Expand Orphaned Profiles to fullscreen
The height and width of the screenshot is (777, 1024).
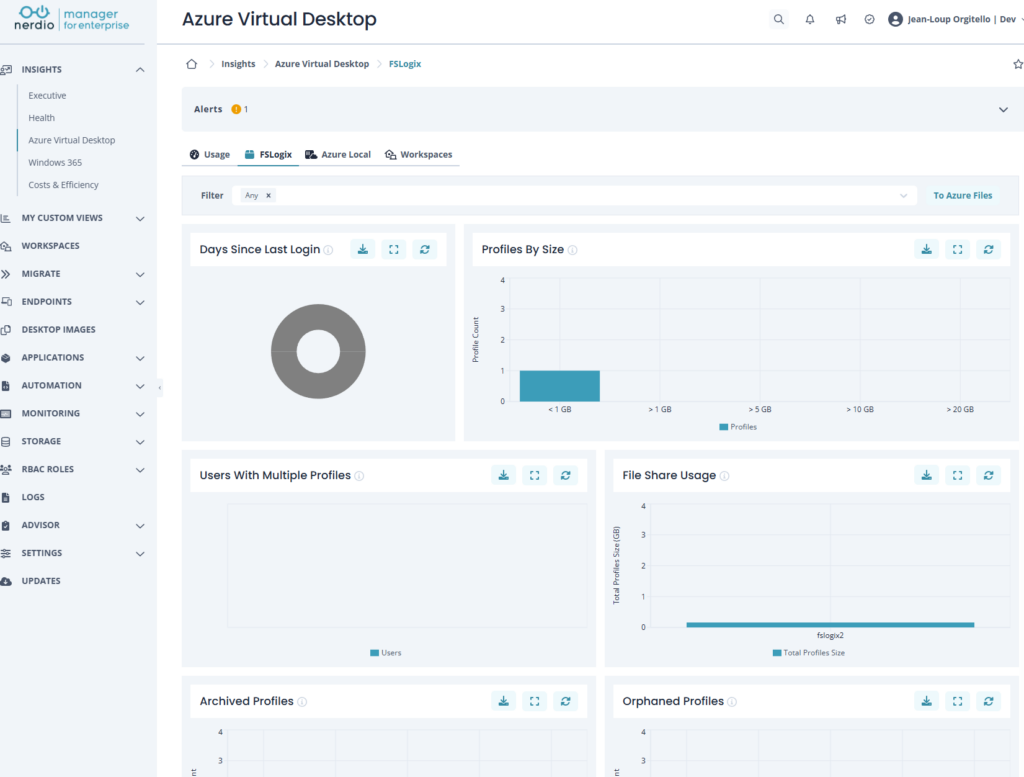coord(957,701)
